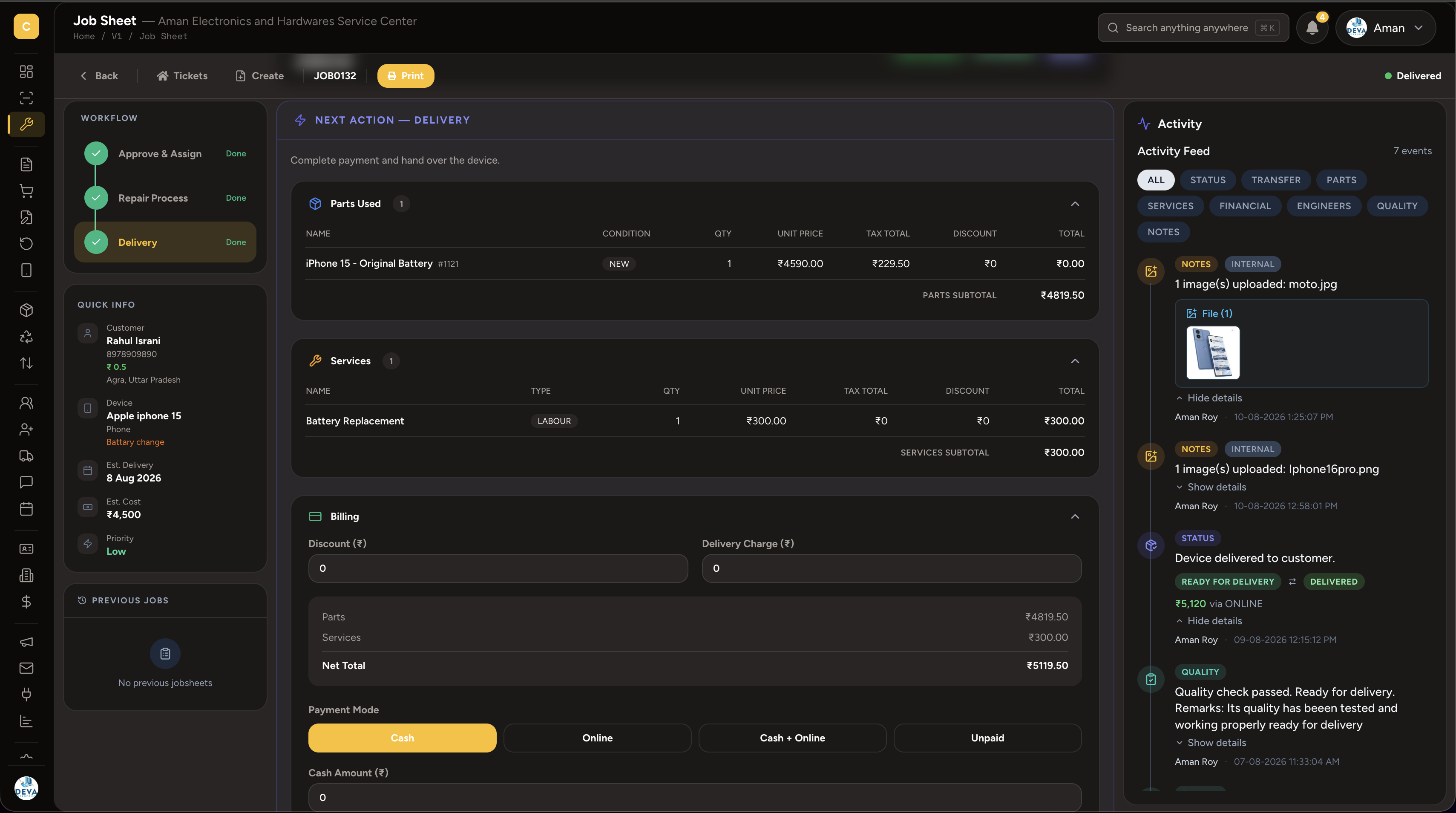Hide details of the delivered status event
Image resolution: width=1456 pixels, height=813 pixels.
coord(1209,621)
